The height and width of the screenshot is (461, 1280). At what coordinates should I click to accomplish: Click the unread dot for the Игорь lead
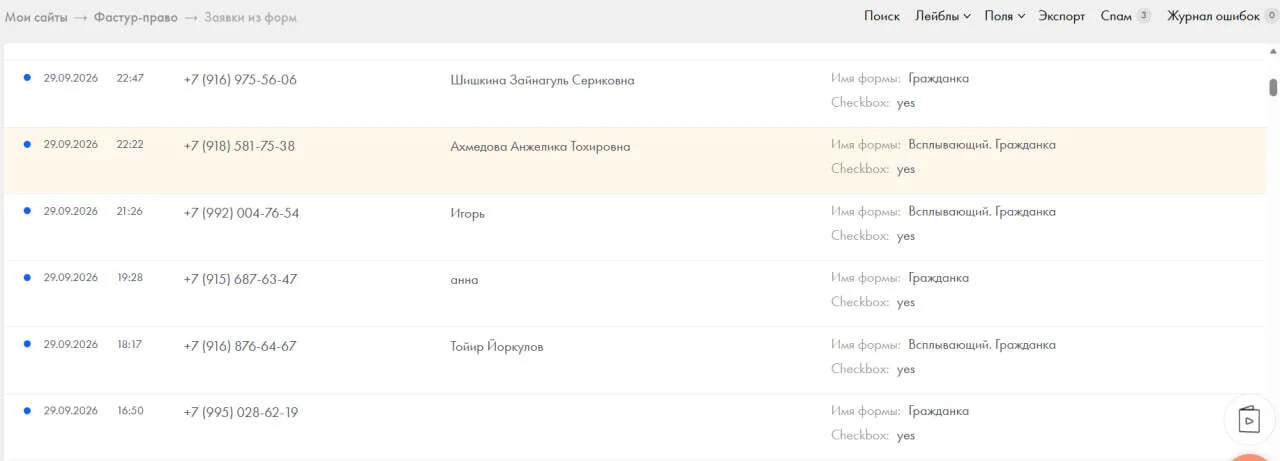coord(27,211)
